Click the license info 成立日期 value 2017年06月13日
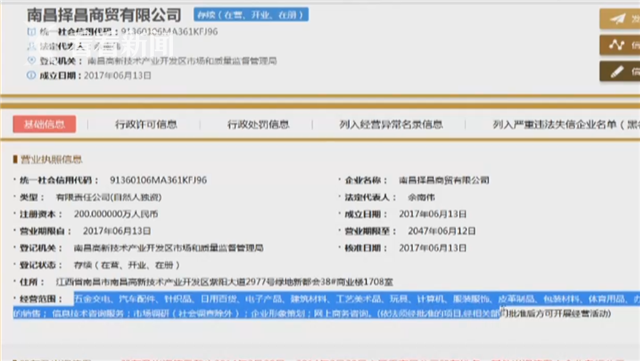The height and width of the screenshot is (361, 640). pos(433,214)
